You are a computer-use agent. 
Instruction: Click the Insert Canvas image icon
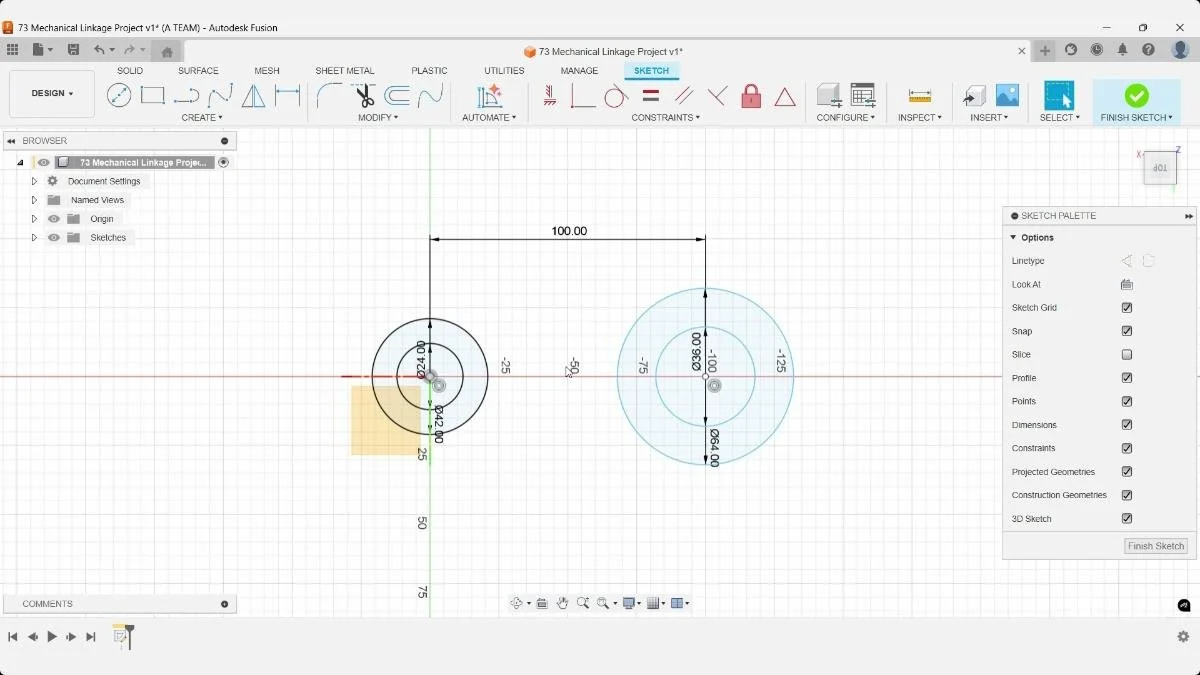point(1007,95)
